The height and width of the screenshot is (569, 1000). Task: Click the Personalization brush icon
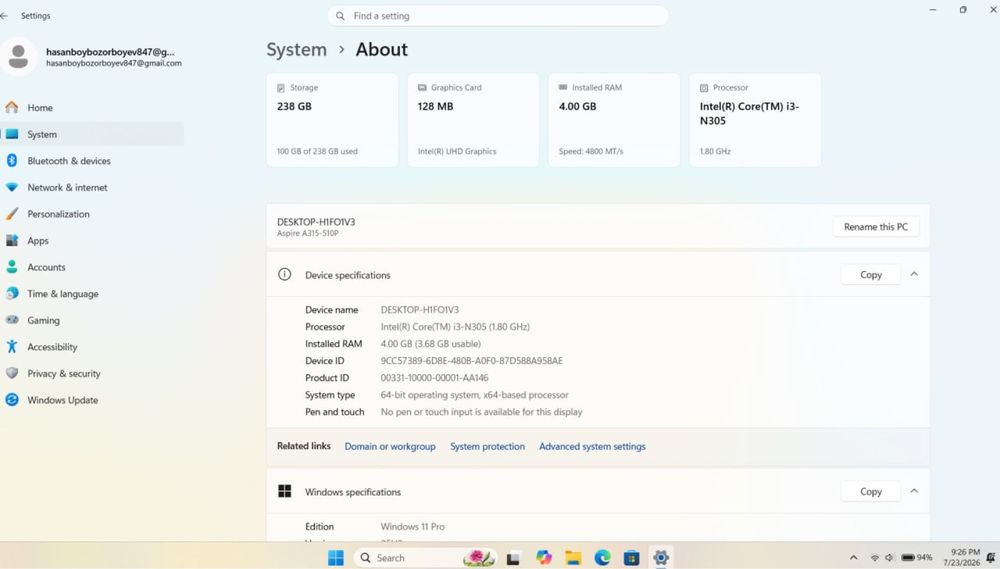pyautogui.click(x=11, y=214)
